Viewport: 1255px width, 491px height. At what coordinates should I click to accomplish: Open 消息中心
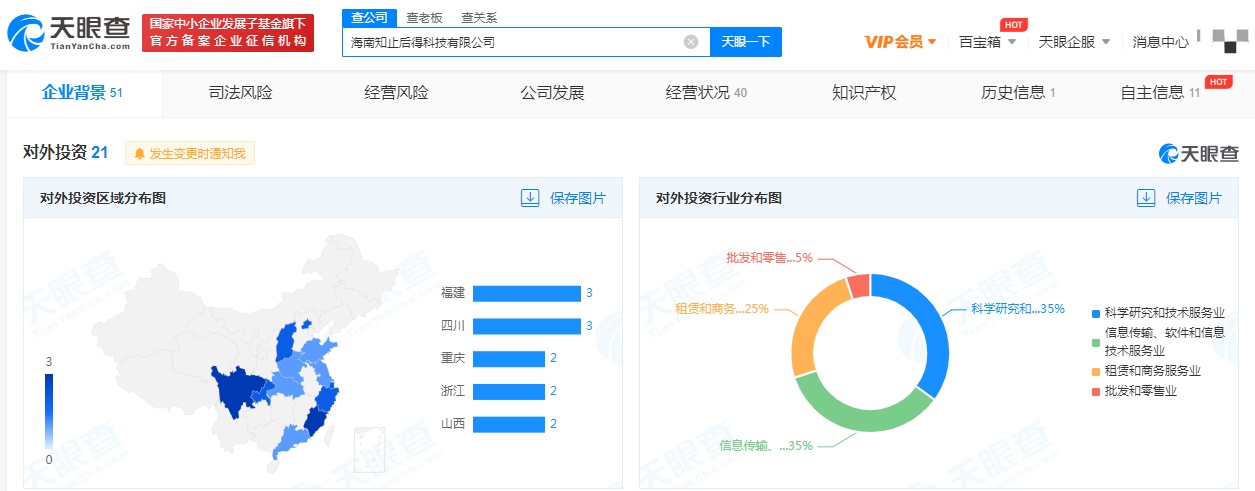(1161, 42)
